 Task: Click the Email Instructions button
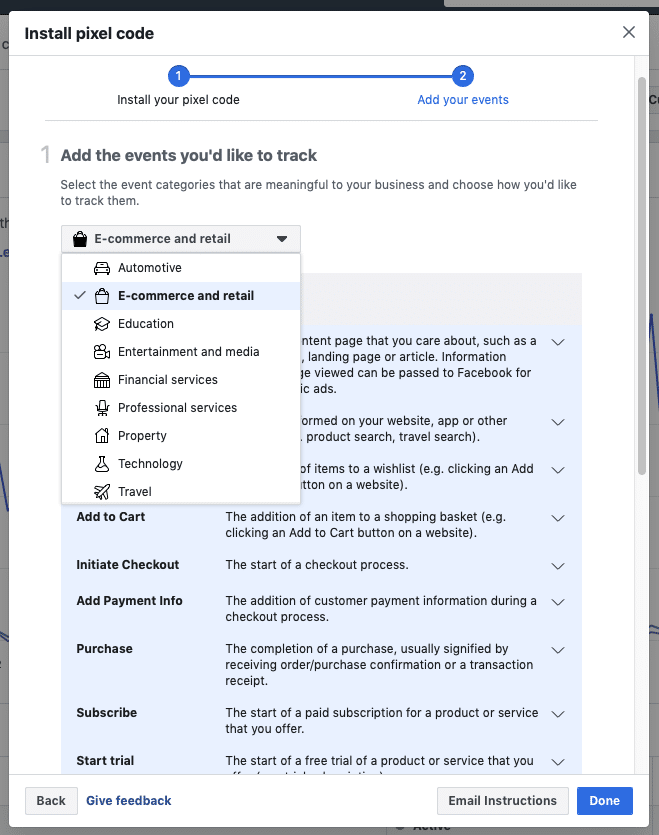pos(502,801)
